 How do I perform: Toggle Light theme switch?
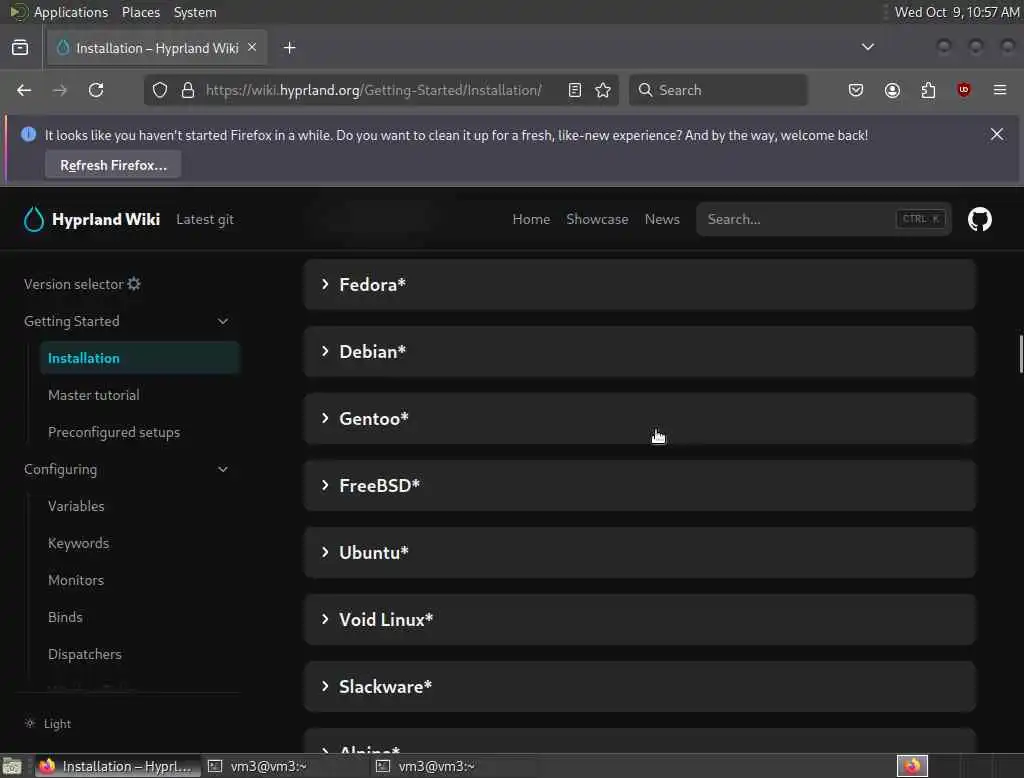[x=48, y=724]
